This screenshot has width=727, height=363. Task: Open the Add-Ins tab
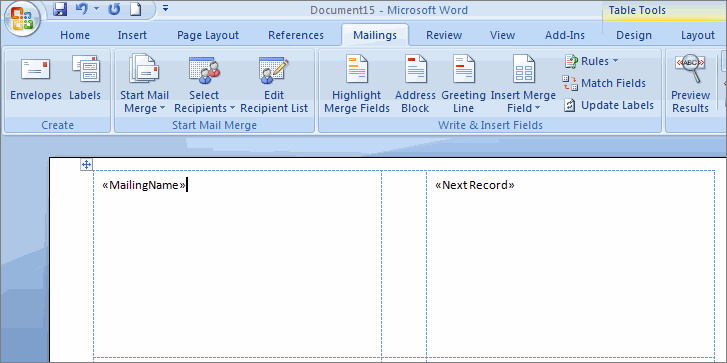point(565,35)
